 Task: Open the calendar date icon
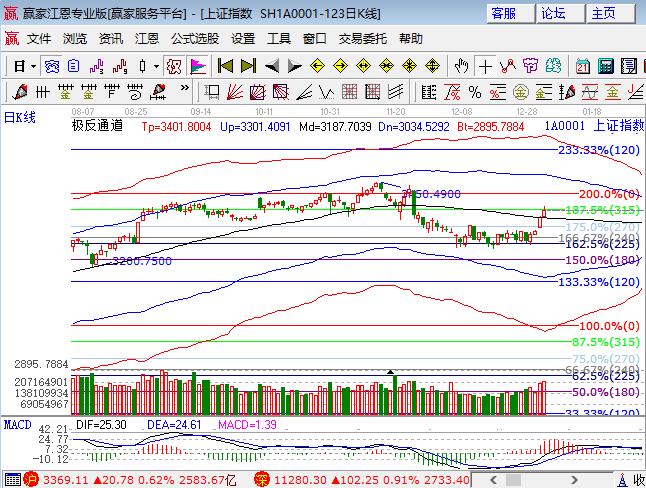(x=583, y=66)
